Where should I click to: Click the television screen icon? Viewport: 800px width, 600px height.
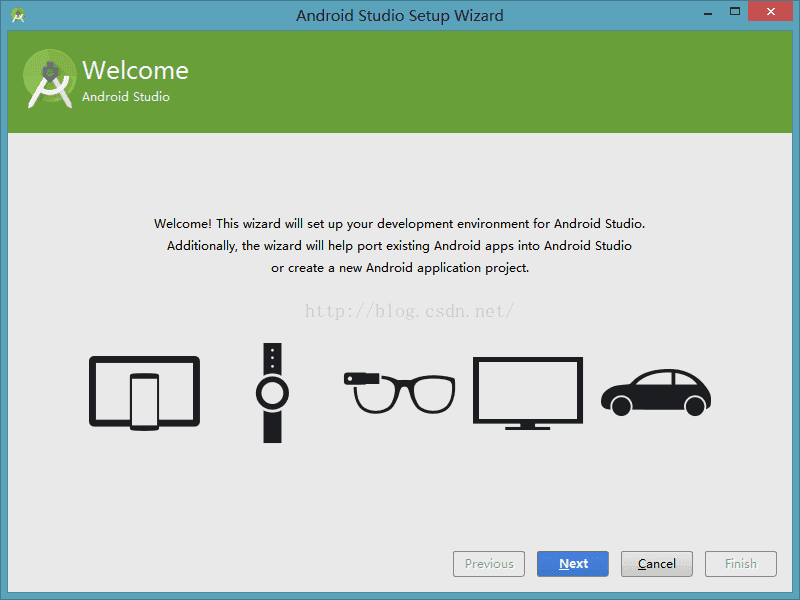(x=528, y=393)
